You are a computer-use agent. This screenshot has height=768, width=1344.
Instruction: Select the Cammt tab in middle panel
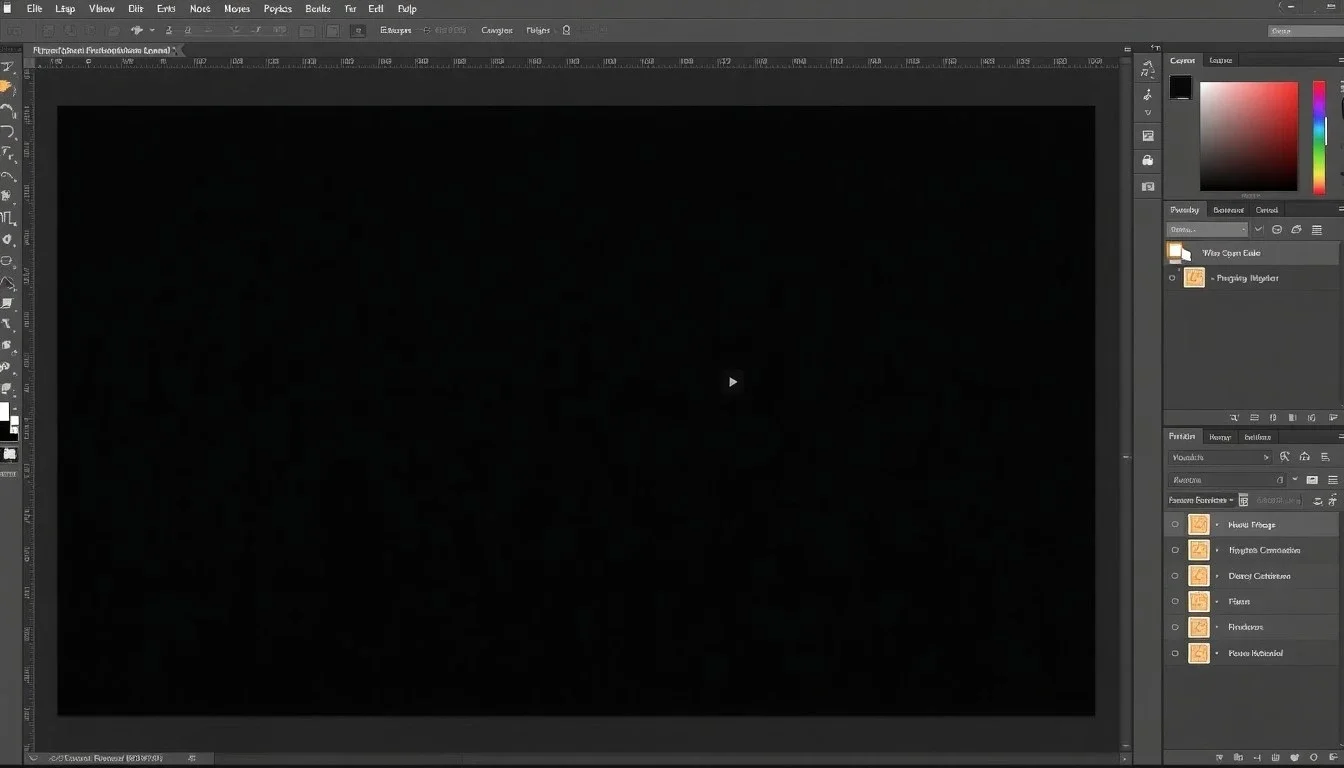point(1267,210)
